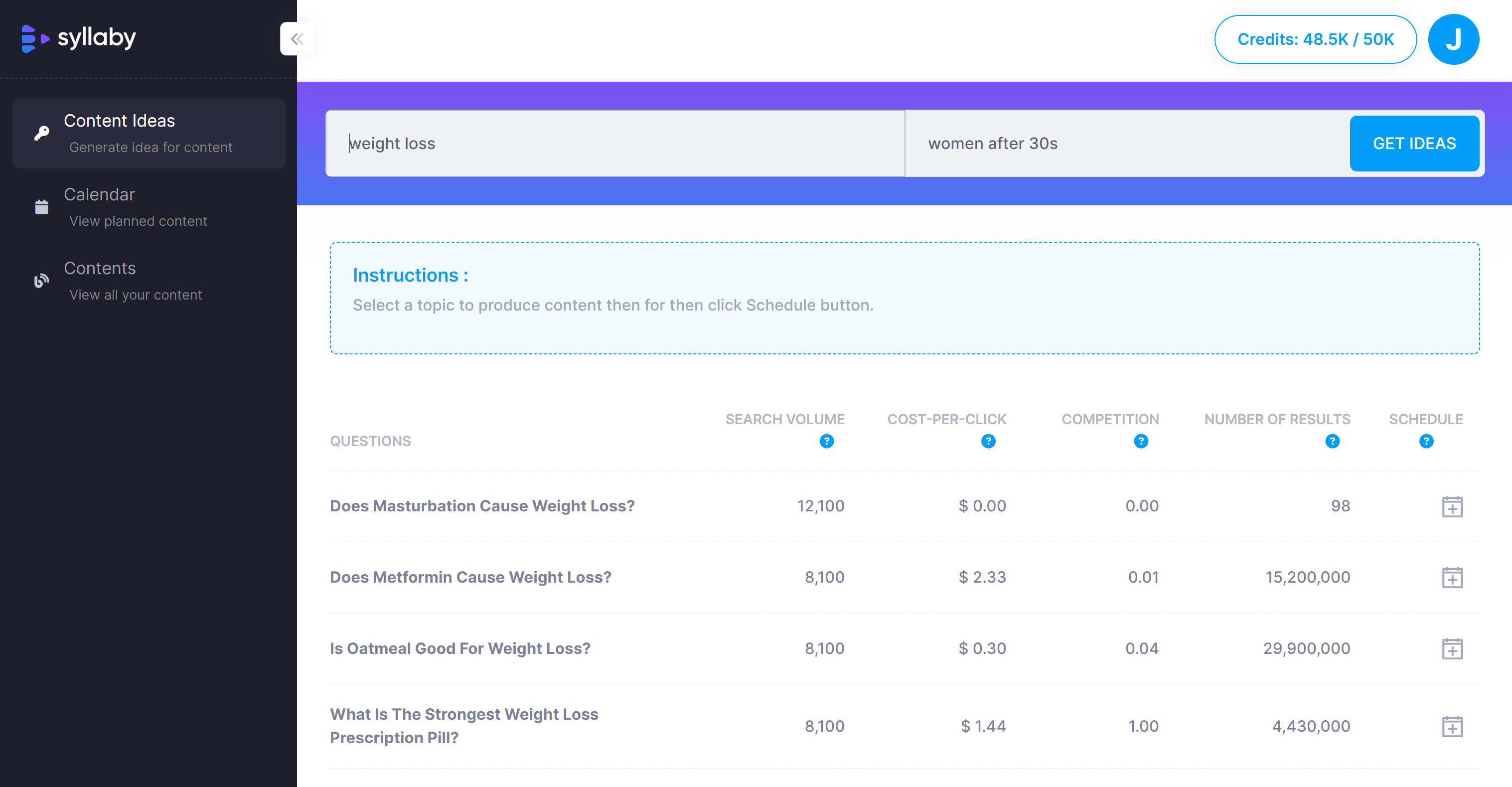
Task: Click Search Volume info icon
Action: (x=826, y=440)
